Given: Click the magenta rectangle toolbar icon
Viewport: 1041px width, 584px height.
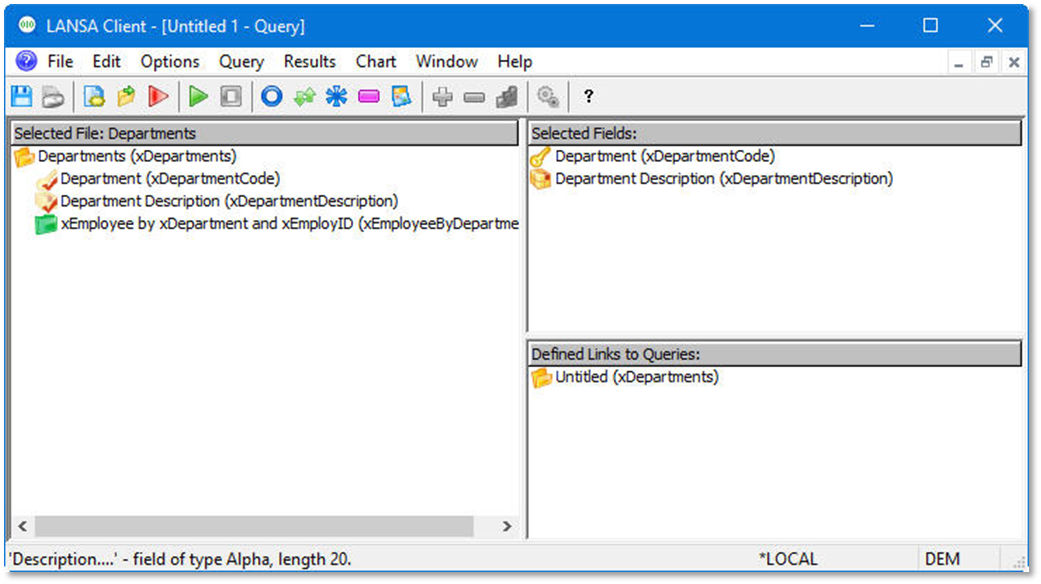Looking at the screenshot, I should pos(368,97).
